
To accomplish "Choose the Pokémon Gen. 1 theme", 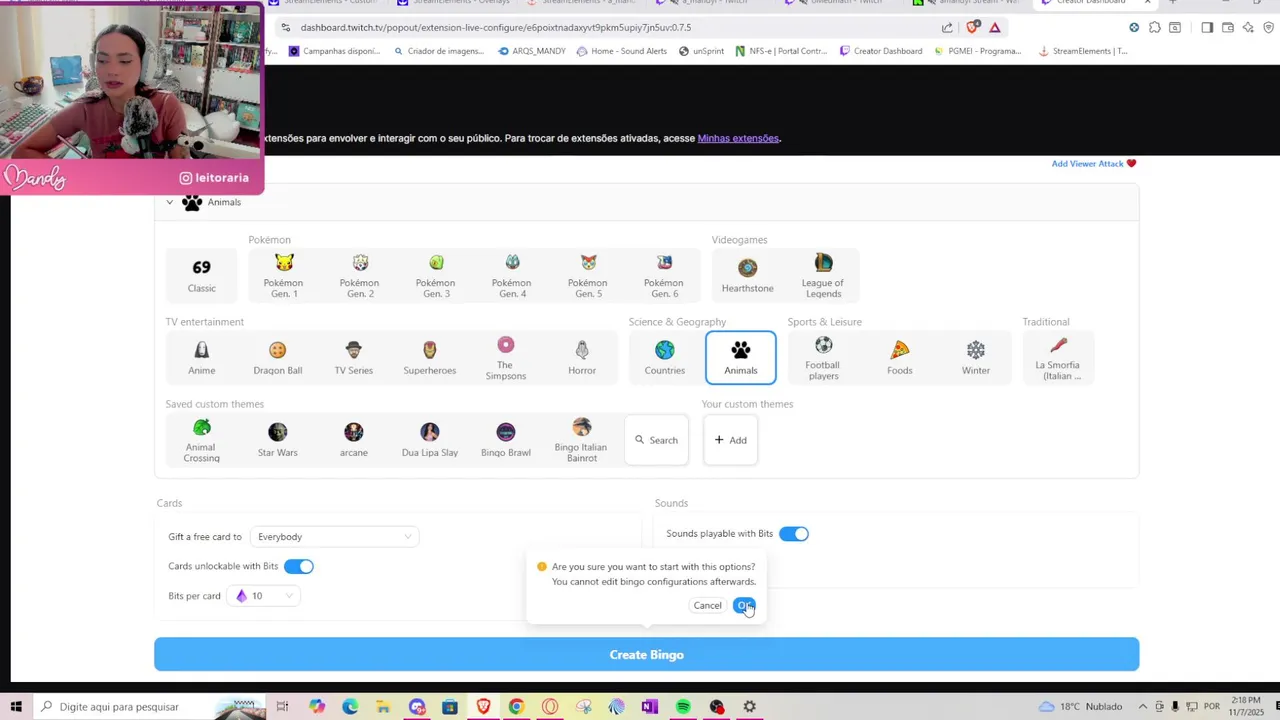I will [x=284, y=275].
